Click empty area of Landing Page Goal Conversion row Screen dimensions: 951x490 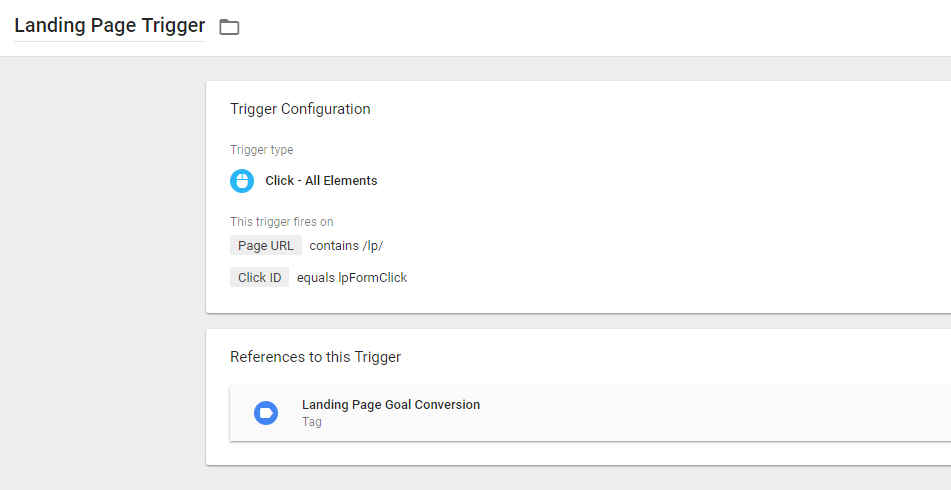(x=697, y=413)
